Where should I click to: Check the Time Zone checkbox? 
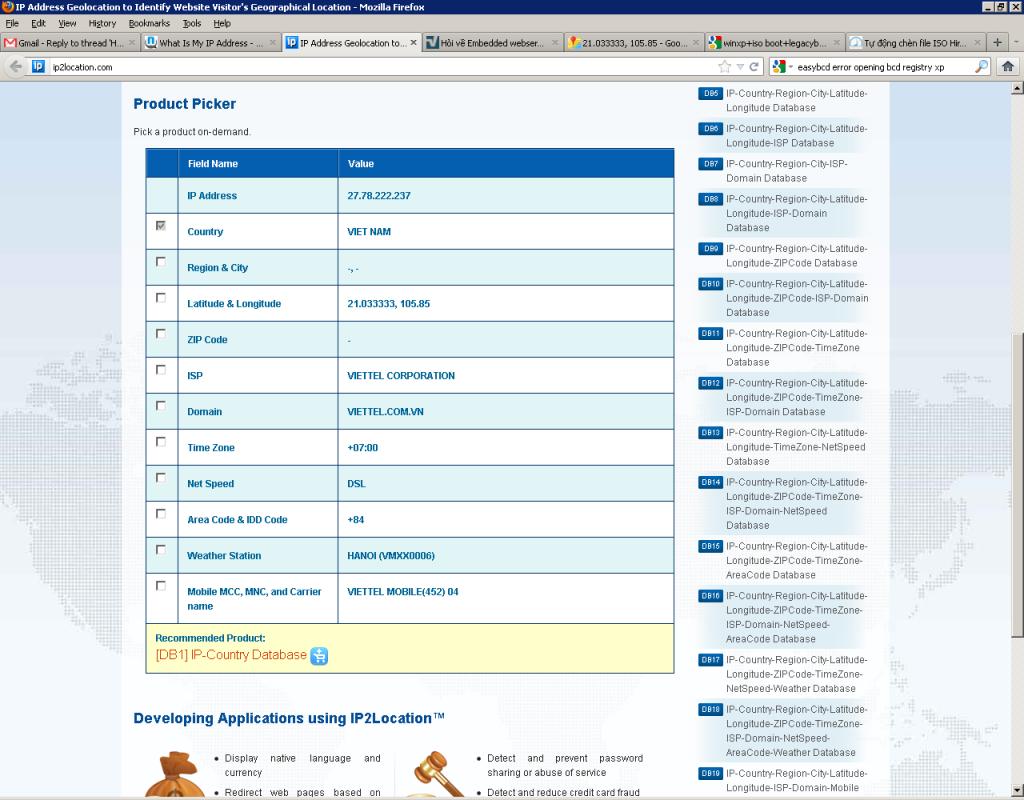[161, 441]
